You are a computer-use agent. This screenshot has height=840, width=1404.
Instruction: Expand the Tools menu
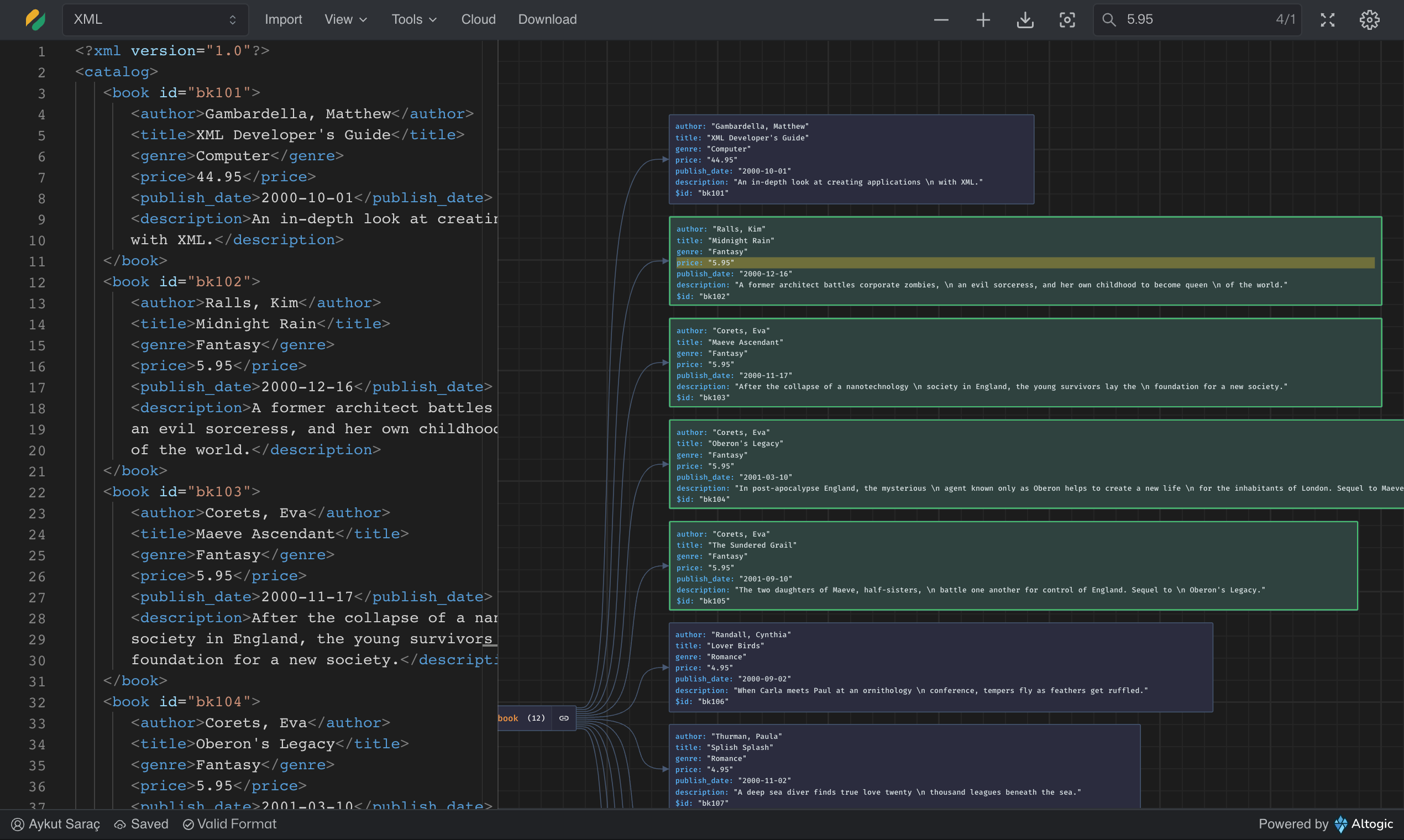pyautogui.click(x=414, y=20)
